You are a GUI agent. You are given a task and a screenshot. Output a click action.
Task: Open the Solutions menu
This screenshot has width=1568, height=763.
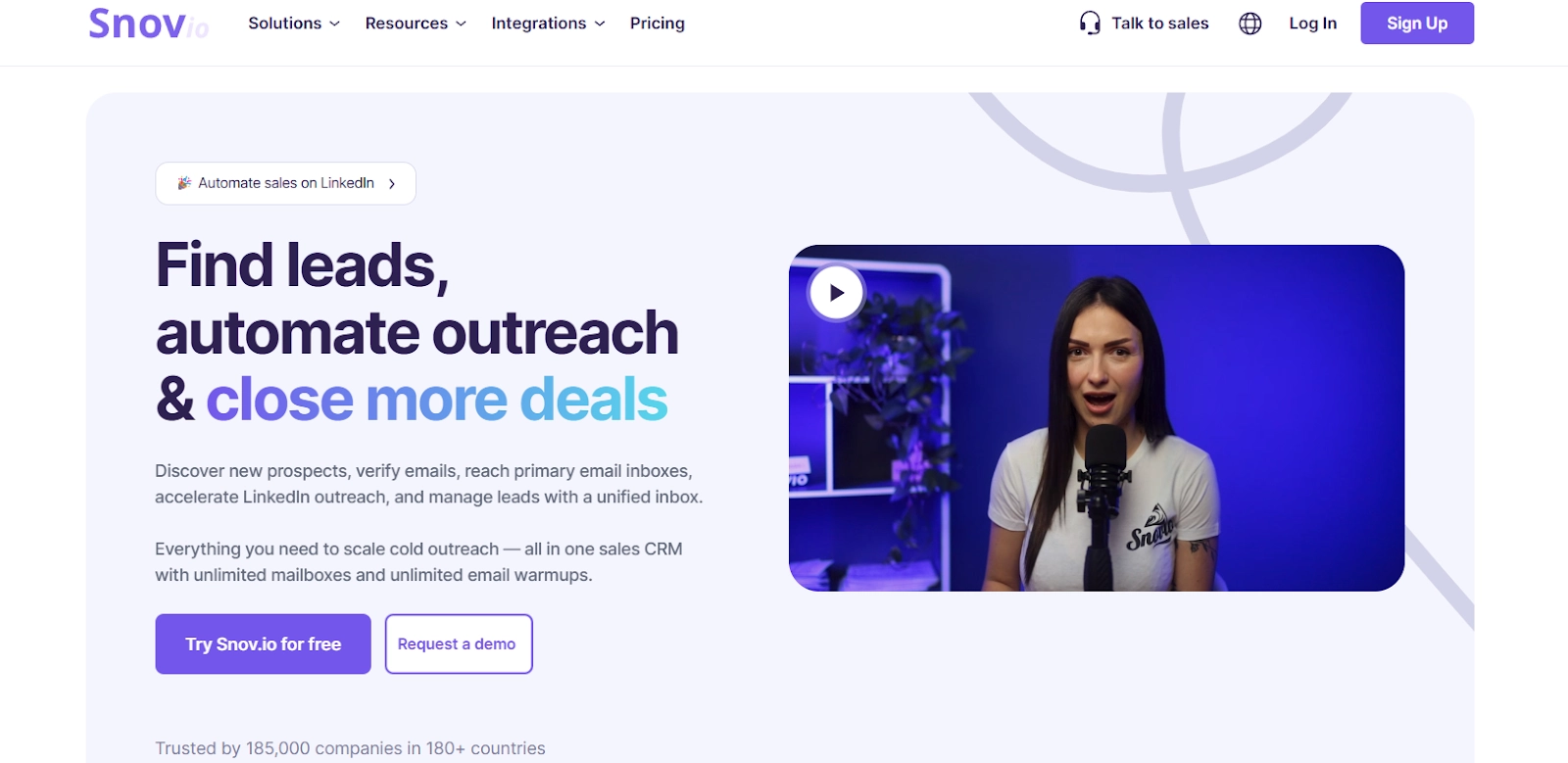click(294, 24)
